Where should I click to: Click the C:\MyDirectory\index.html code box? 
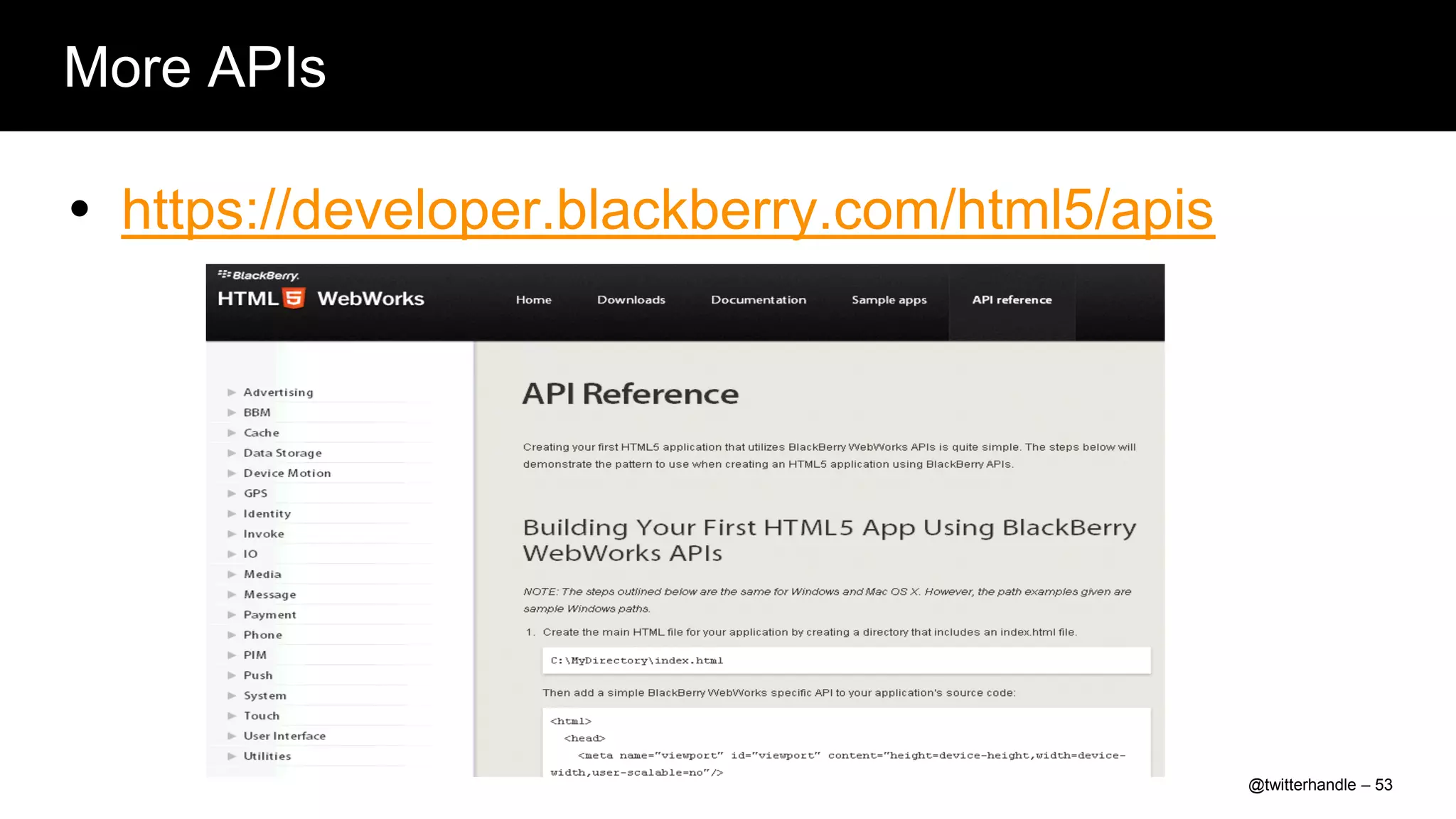click(x=846, y=660)
